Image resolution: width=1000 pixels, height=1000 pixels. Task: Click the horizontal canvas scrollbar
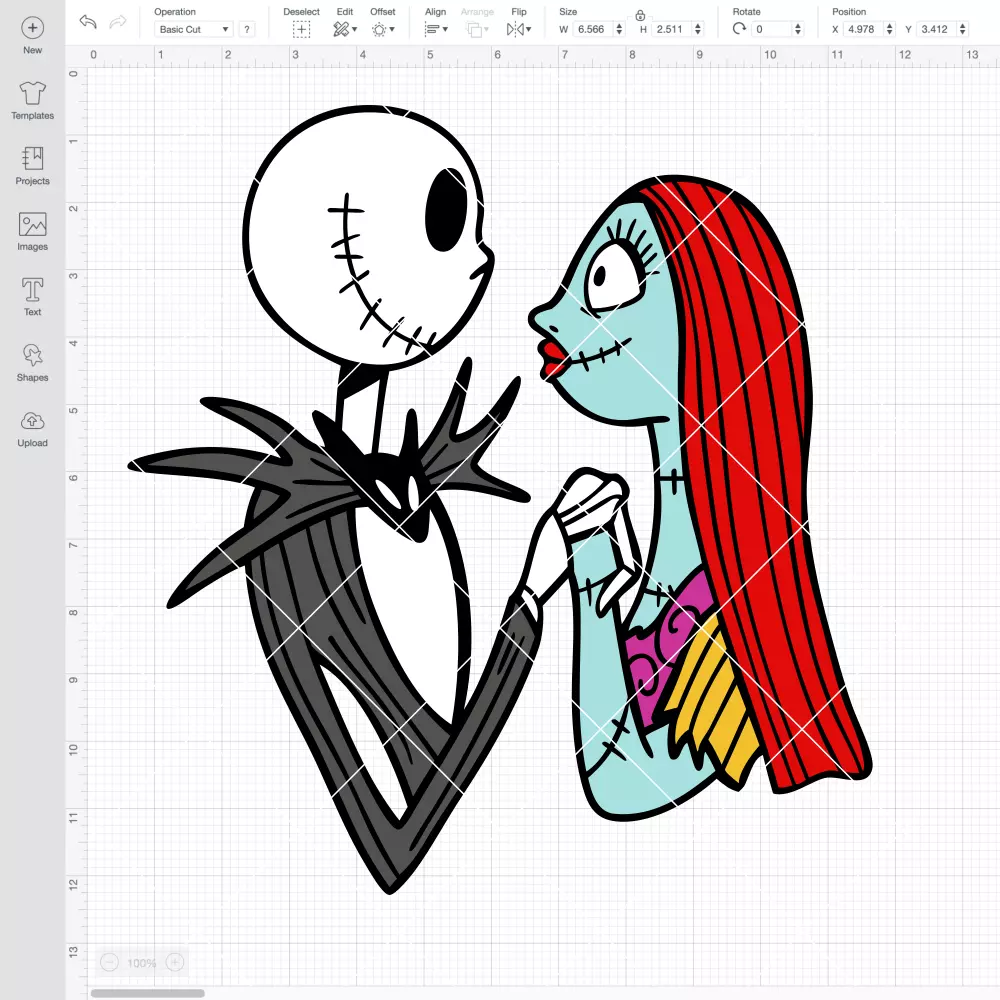(x=147, y=993)
